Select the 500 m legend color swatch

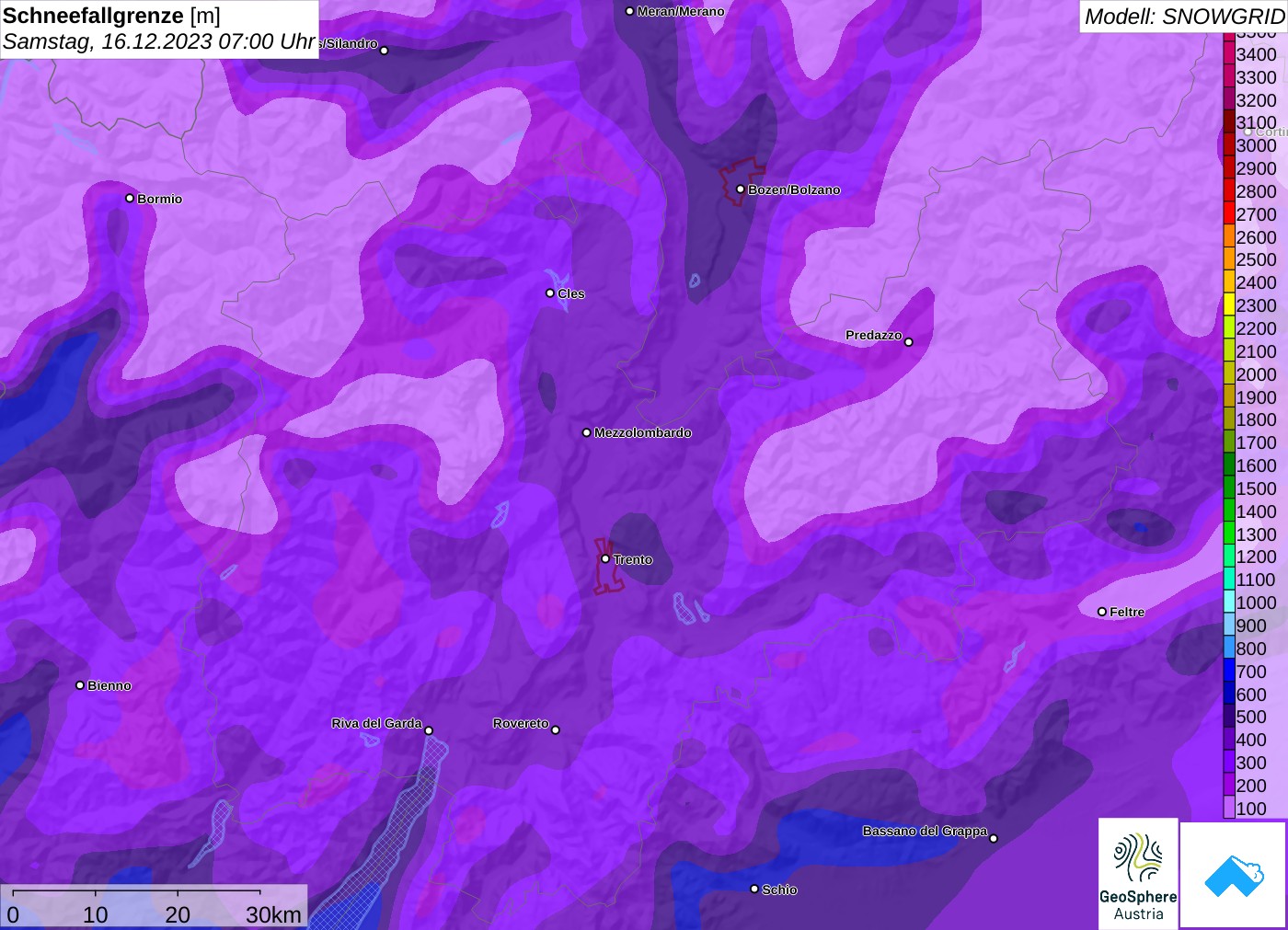coord(1229,716)
